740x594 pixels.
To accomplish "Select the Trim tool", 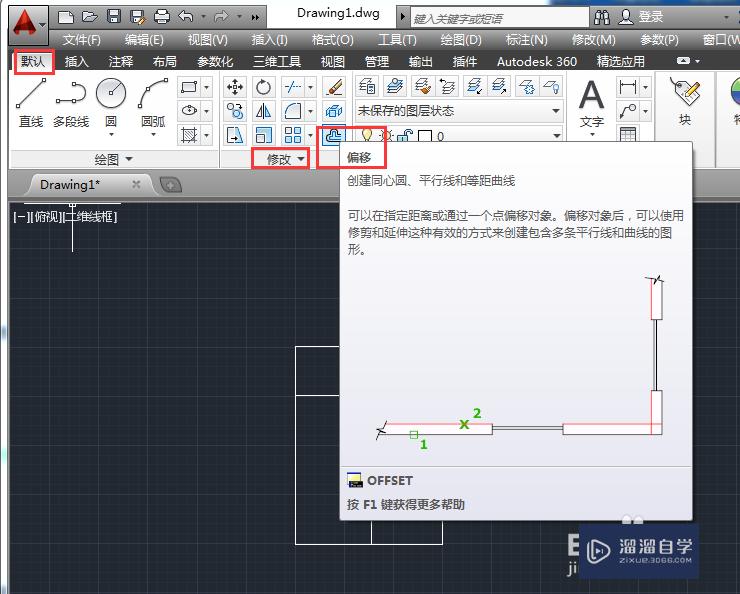I will (293, 87).
